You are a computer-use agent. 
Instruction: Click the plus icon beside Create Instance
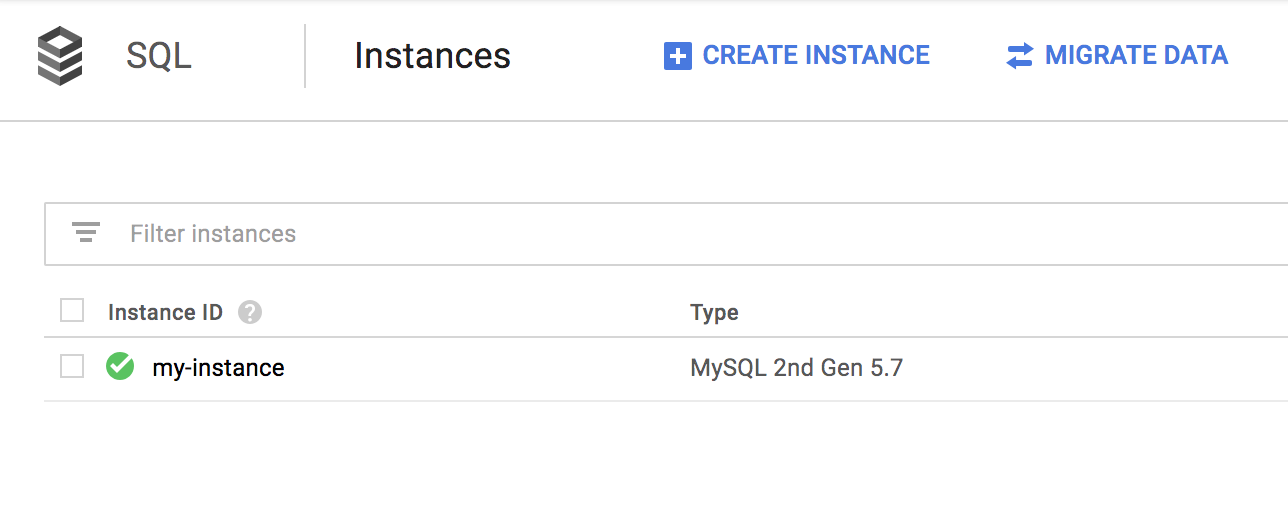tap(677, 56)
